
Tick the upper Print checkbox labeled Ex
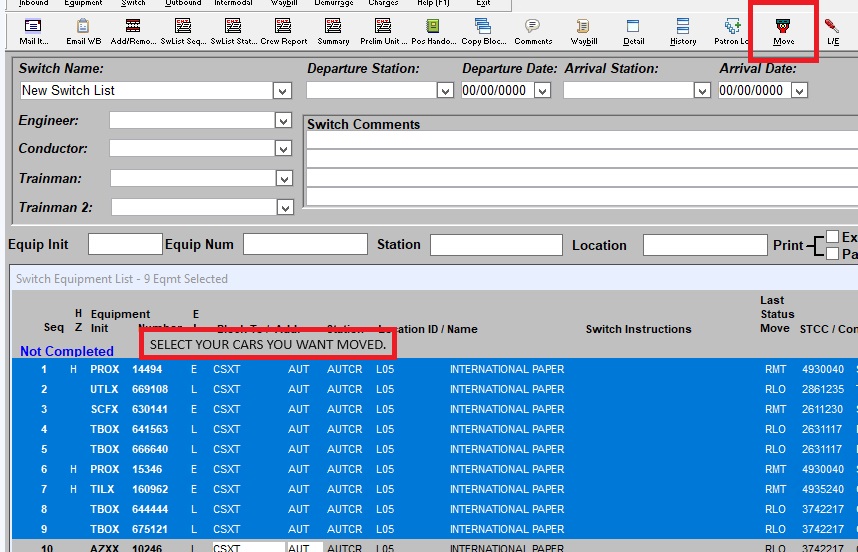tap(832, 236)
